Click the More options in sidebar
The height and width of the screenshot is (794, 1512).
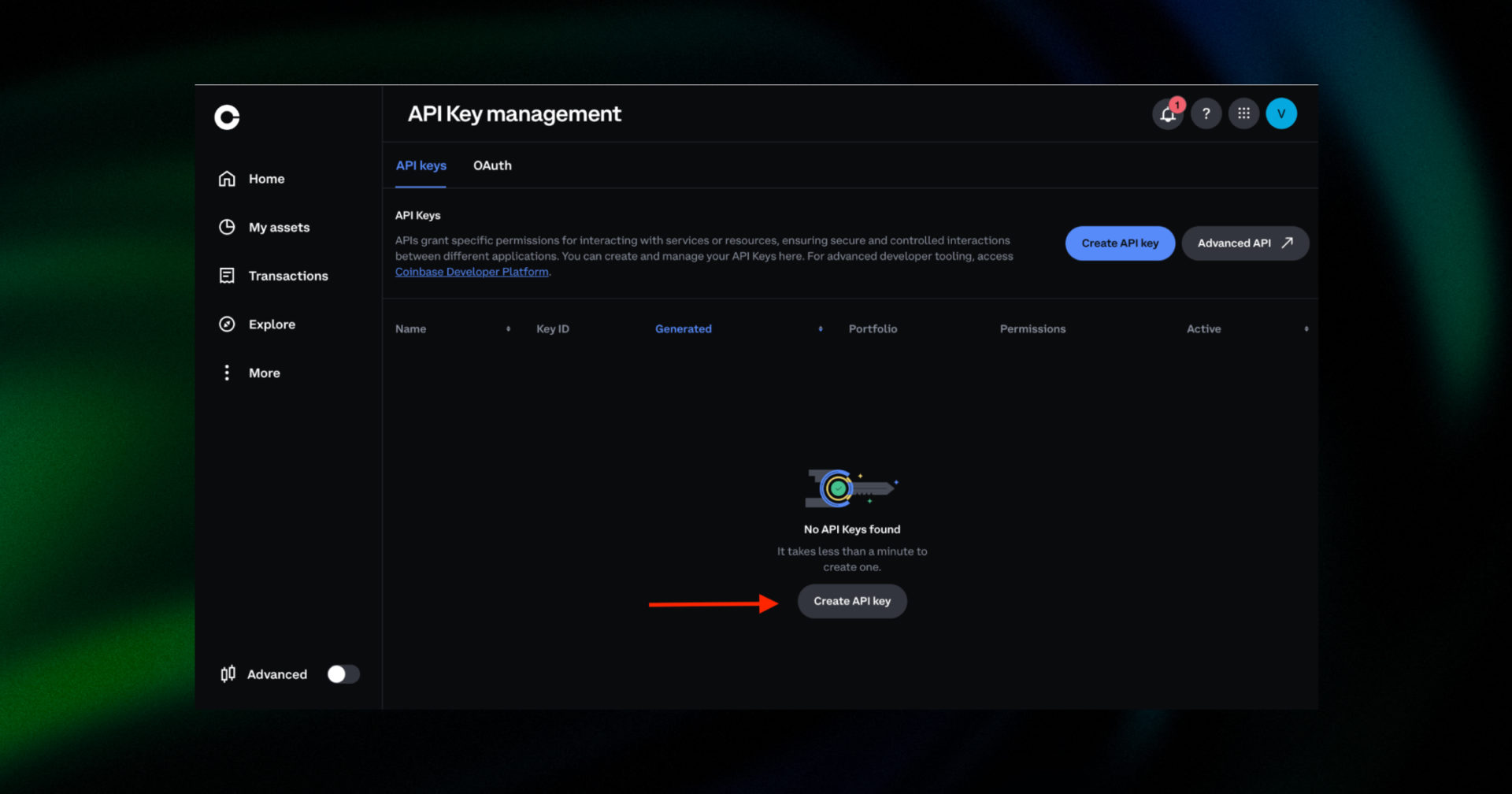pyautogui.click(x=264, y=372)
